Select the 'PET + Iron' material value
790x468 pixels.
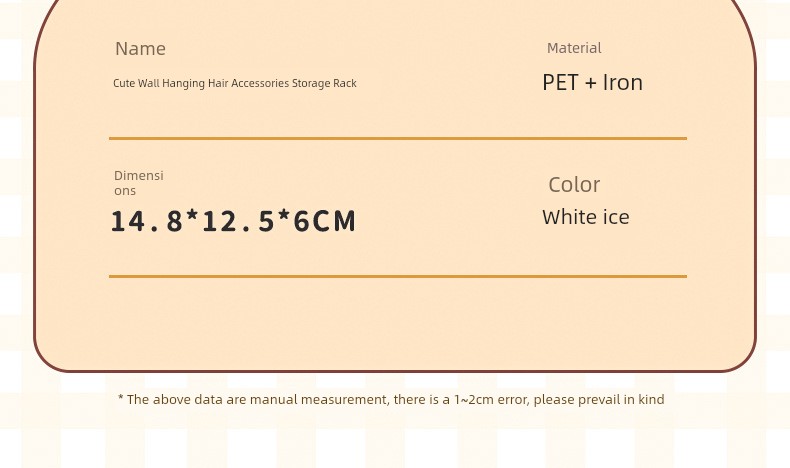(x=592, y=83)
